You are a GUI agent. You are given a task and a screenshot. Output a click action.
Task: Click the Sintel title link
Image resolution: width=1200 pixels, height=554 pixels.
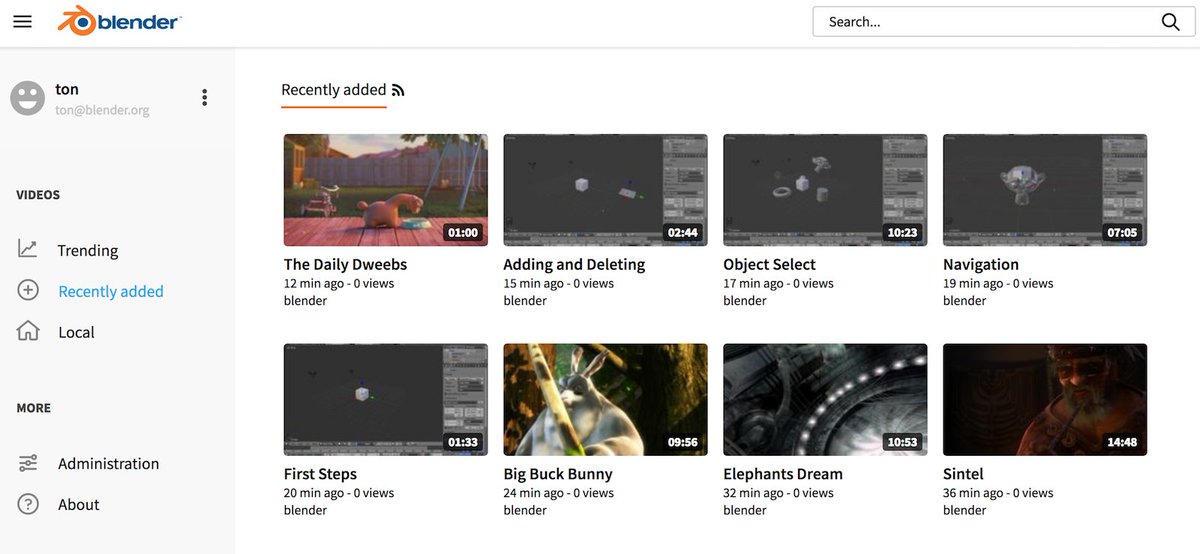point(963,474)
